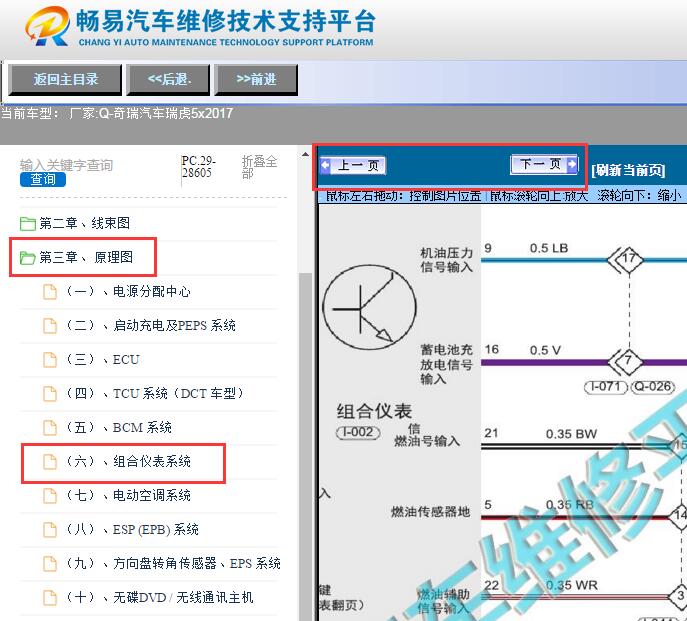Click the right arrow icon on 下一页
Image resolution: width=687 pixels, height=621 pixels.
(x=572, y=164)
